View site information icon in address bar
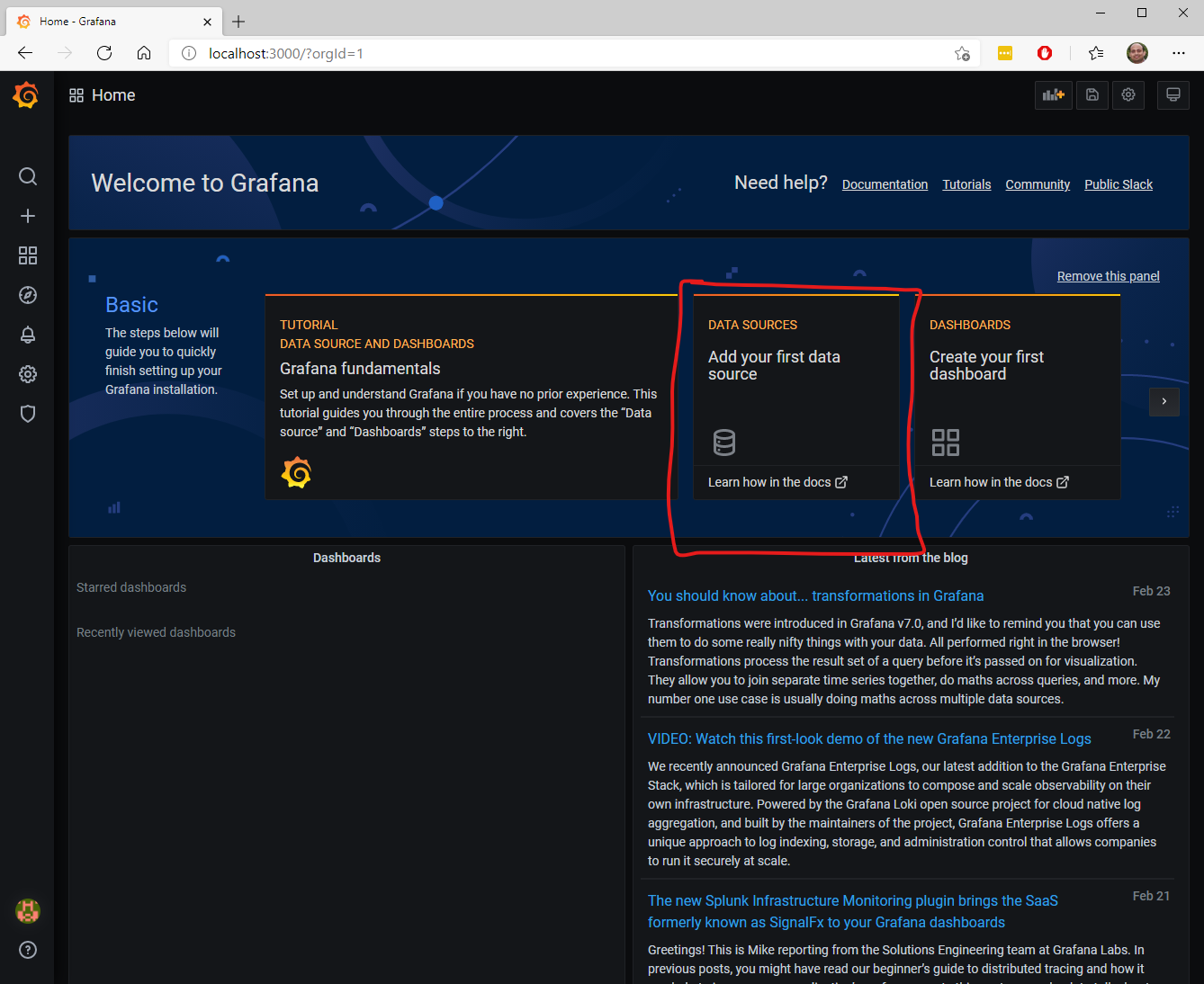1204x984 pixels. [x=189, y=53]
